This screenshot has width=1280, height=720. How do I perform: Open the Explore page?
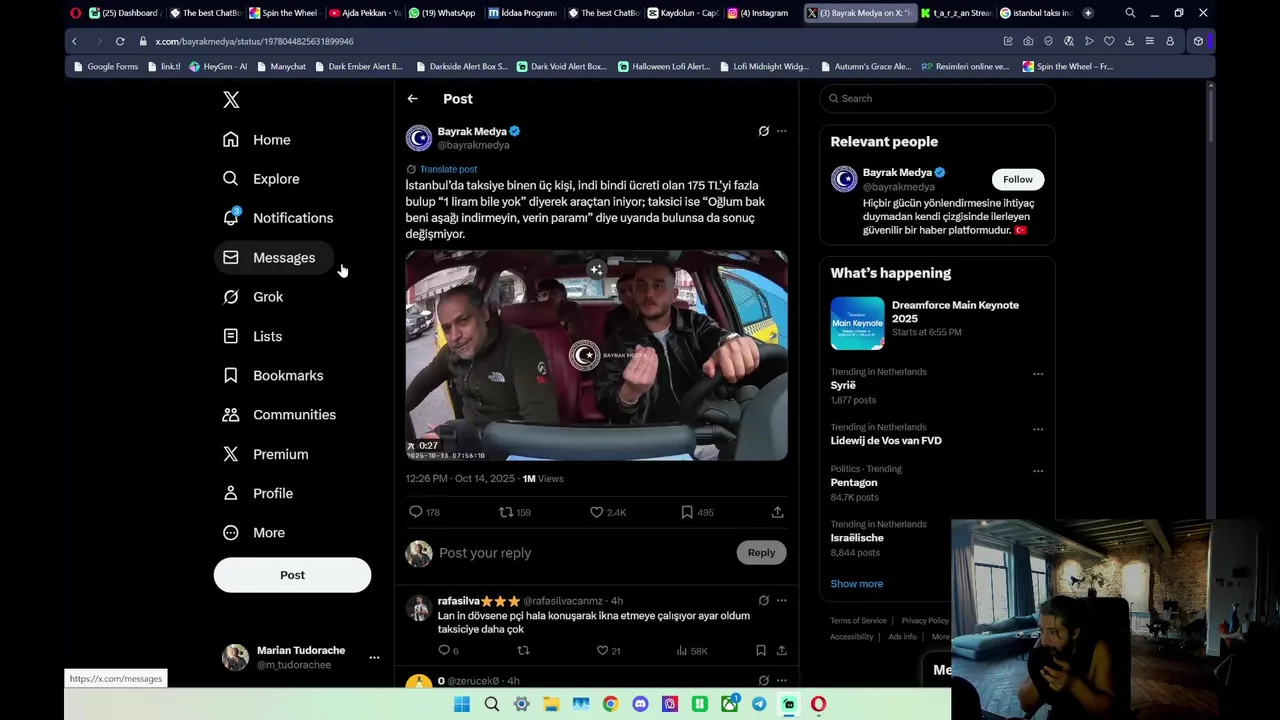coord(261,179)
